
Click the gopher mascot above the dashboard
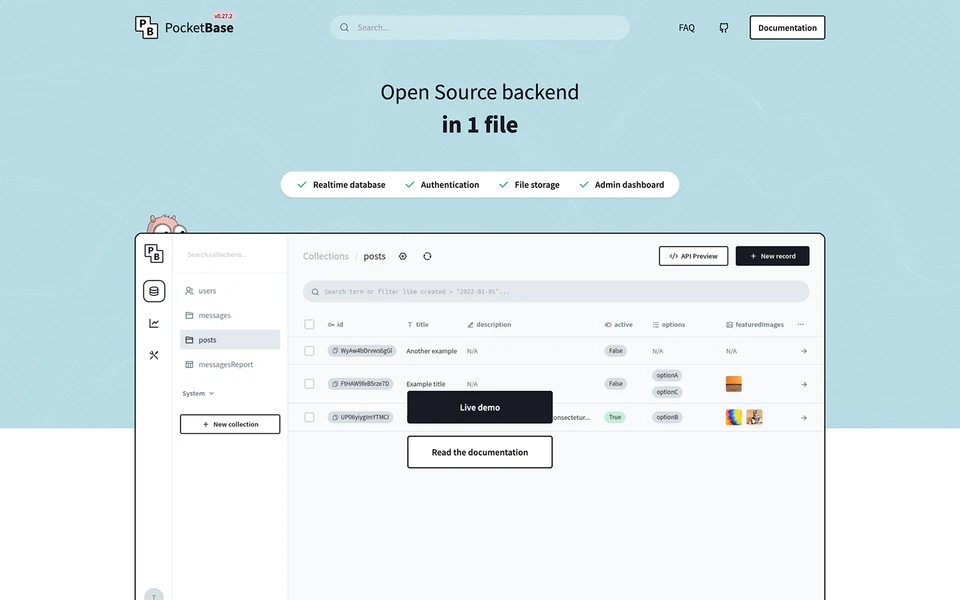(x=165, y=224)
